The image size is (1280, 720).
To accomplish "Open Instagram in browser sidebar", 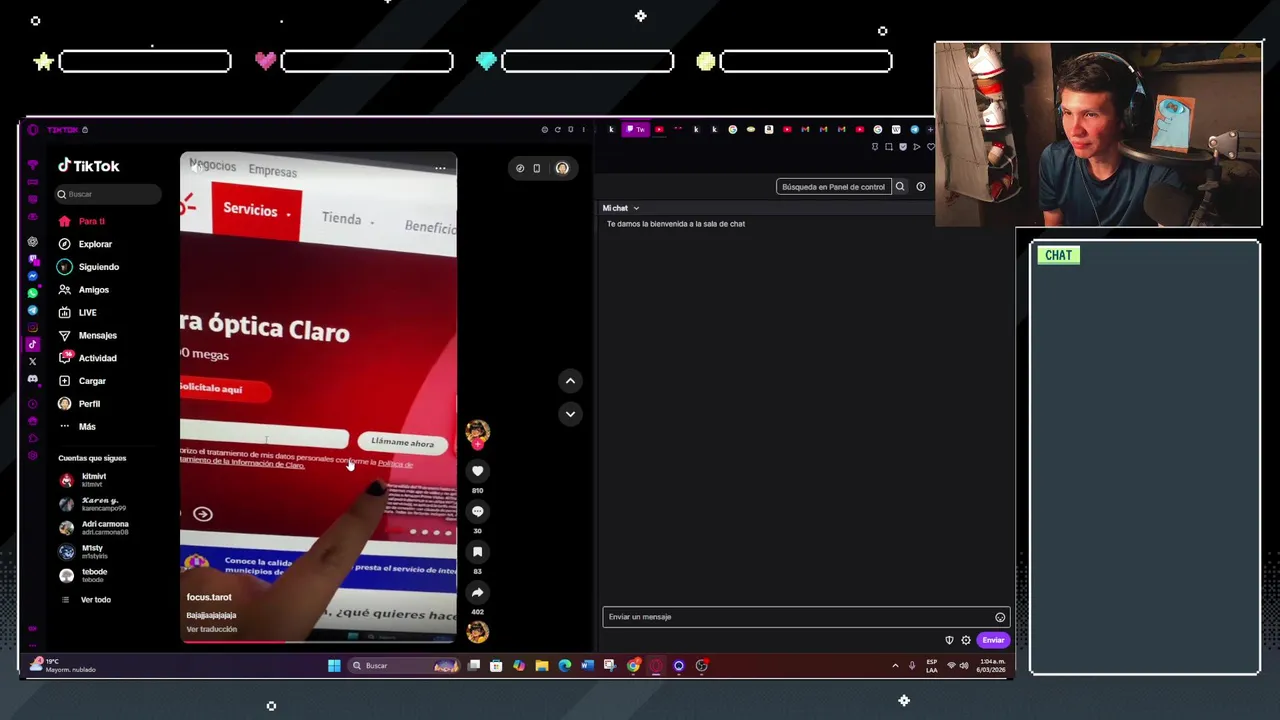I will pyautogui.click(x=32, y=327).
